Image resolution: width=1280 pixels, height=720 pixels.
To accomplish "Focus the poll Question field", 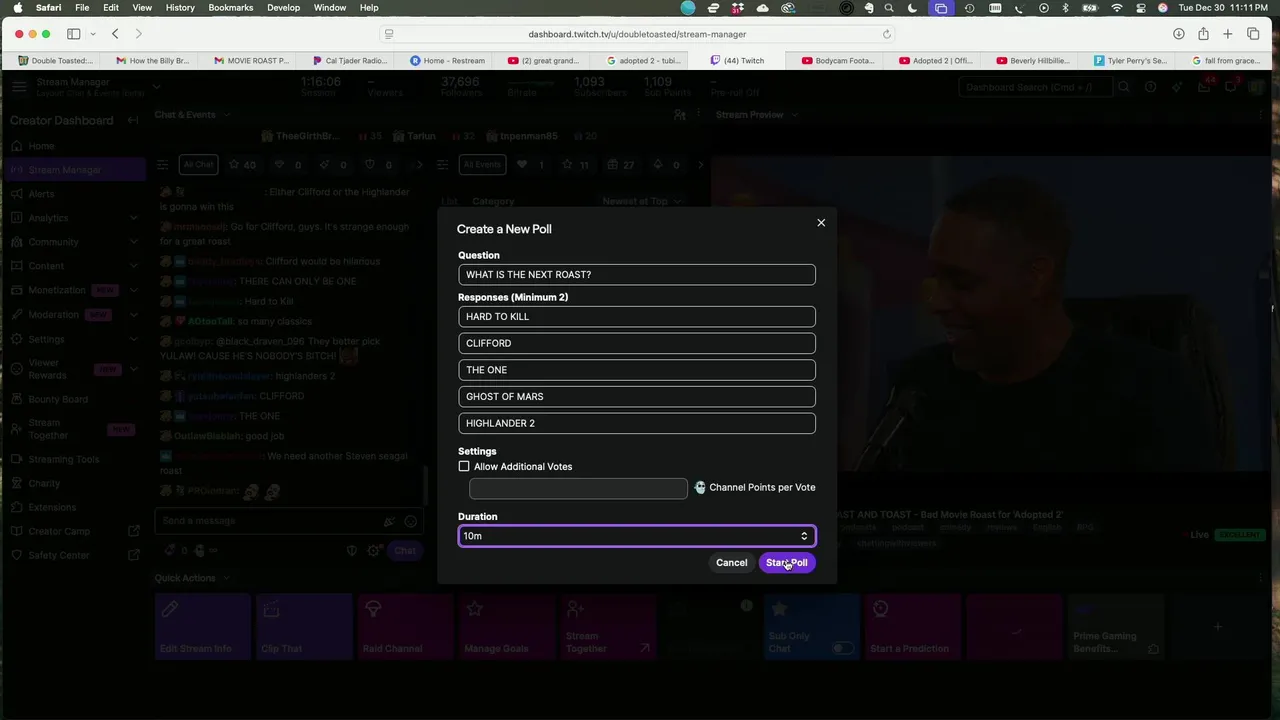I will click(x=637, y=275).
